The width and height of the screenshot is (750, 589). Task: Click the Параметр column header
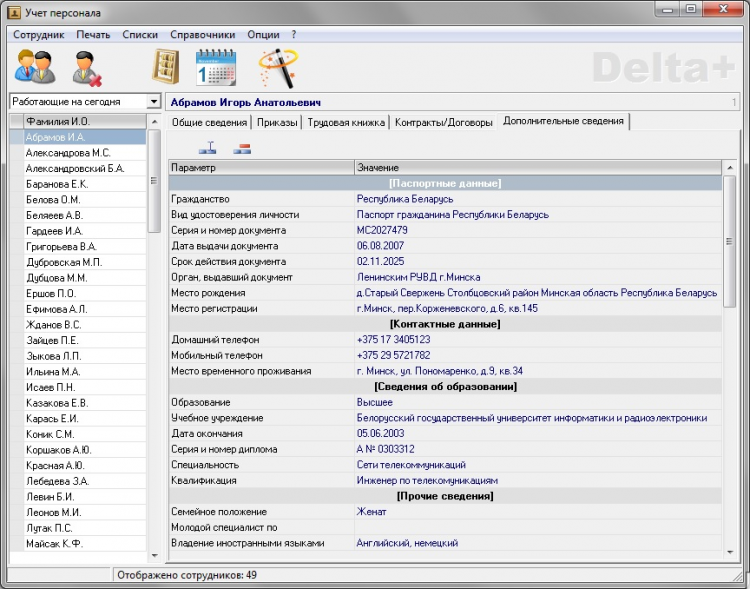point(261,167)
